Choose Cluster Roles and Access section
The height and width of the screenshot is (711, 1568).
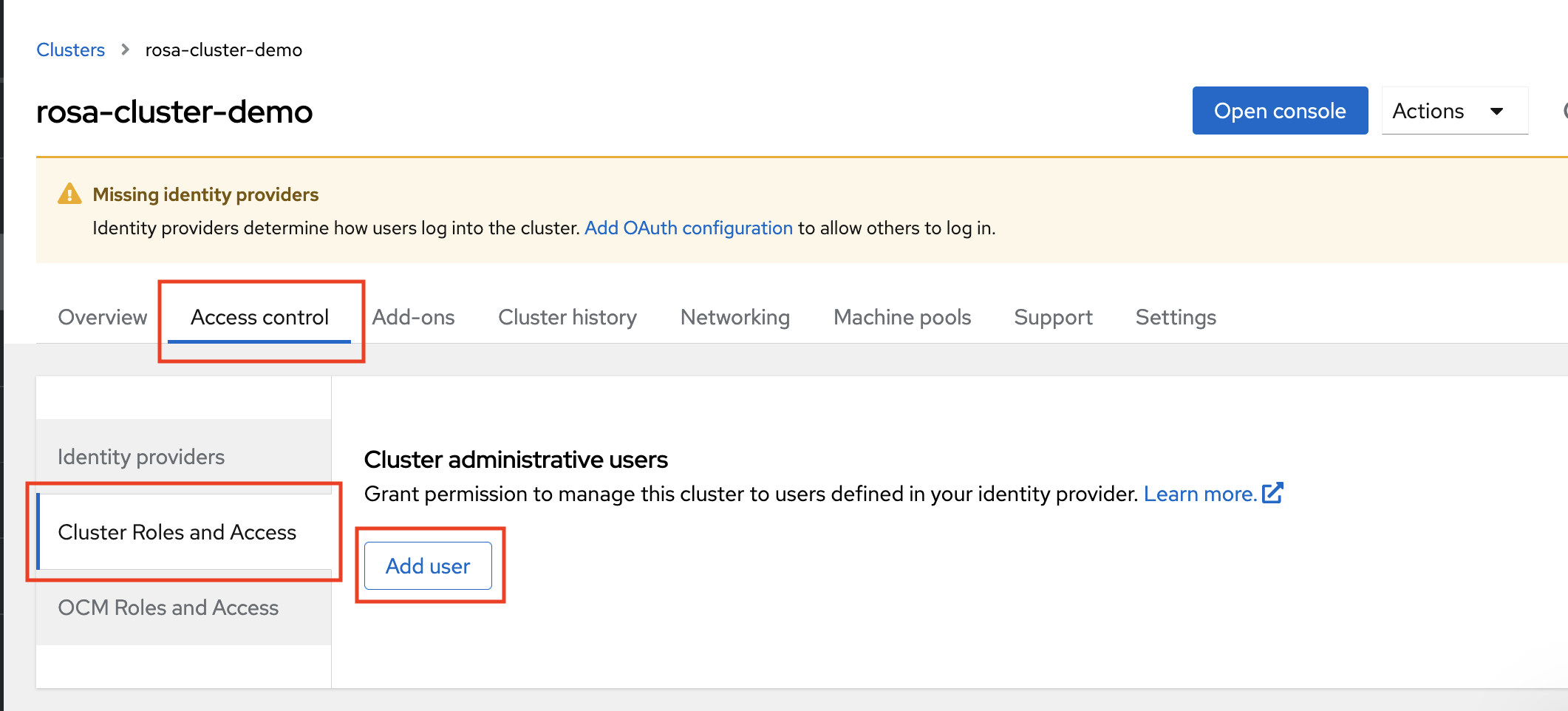pyautogui.click(x=177, y=532)
